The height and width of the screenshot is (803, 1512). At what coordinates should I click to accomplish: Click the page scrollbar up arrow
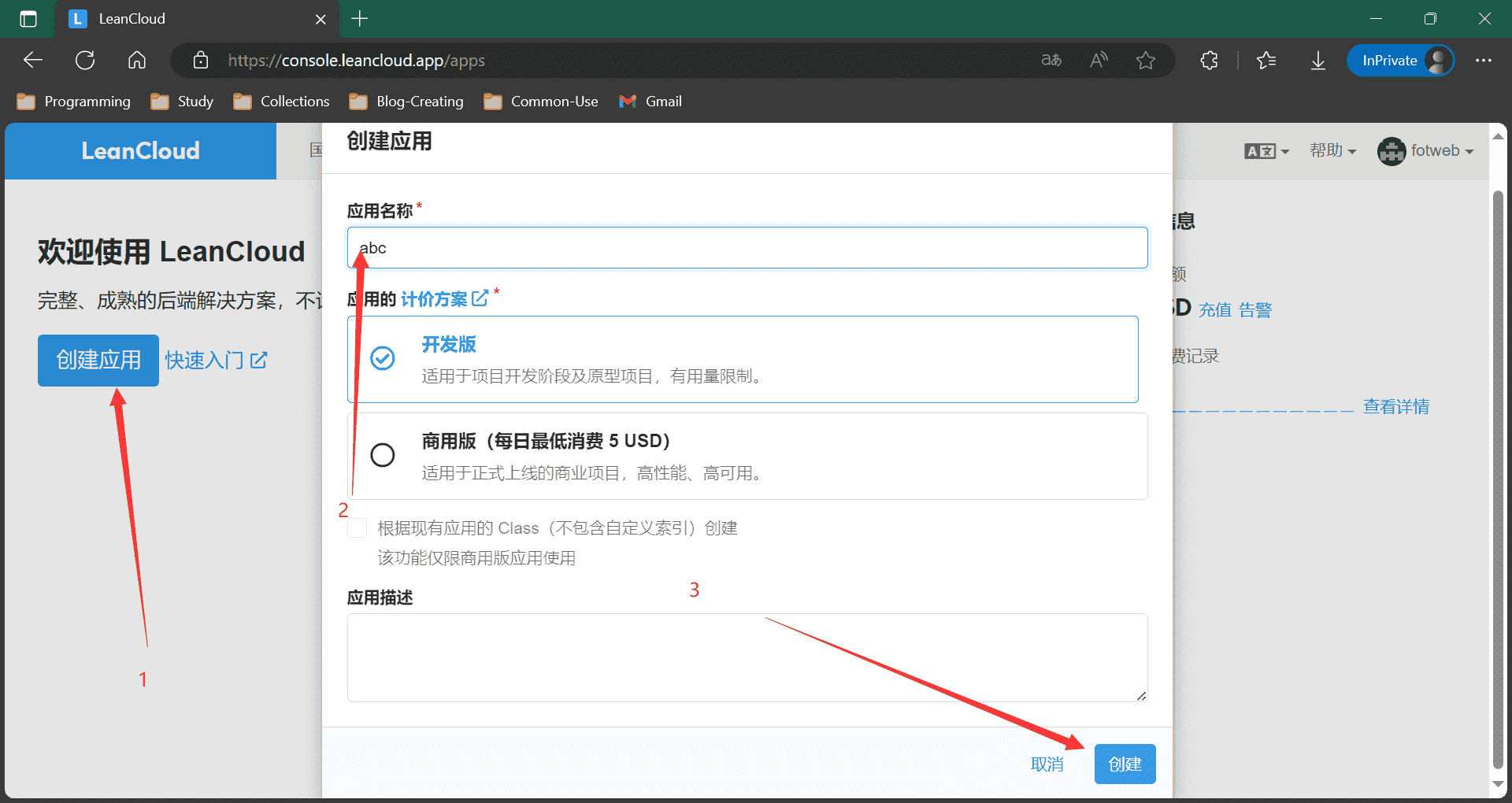tap(1498, 137)
